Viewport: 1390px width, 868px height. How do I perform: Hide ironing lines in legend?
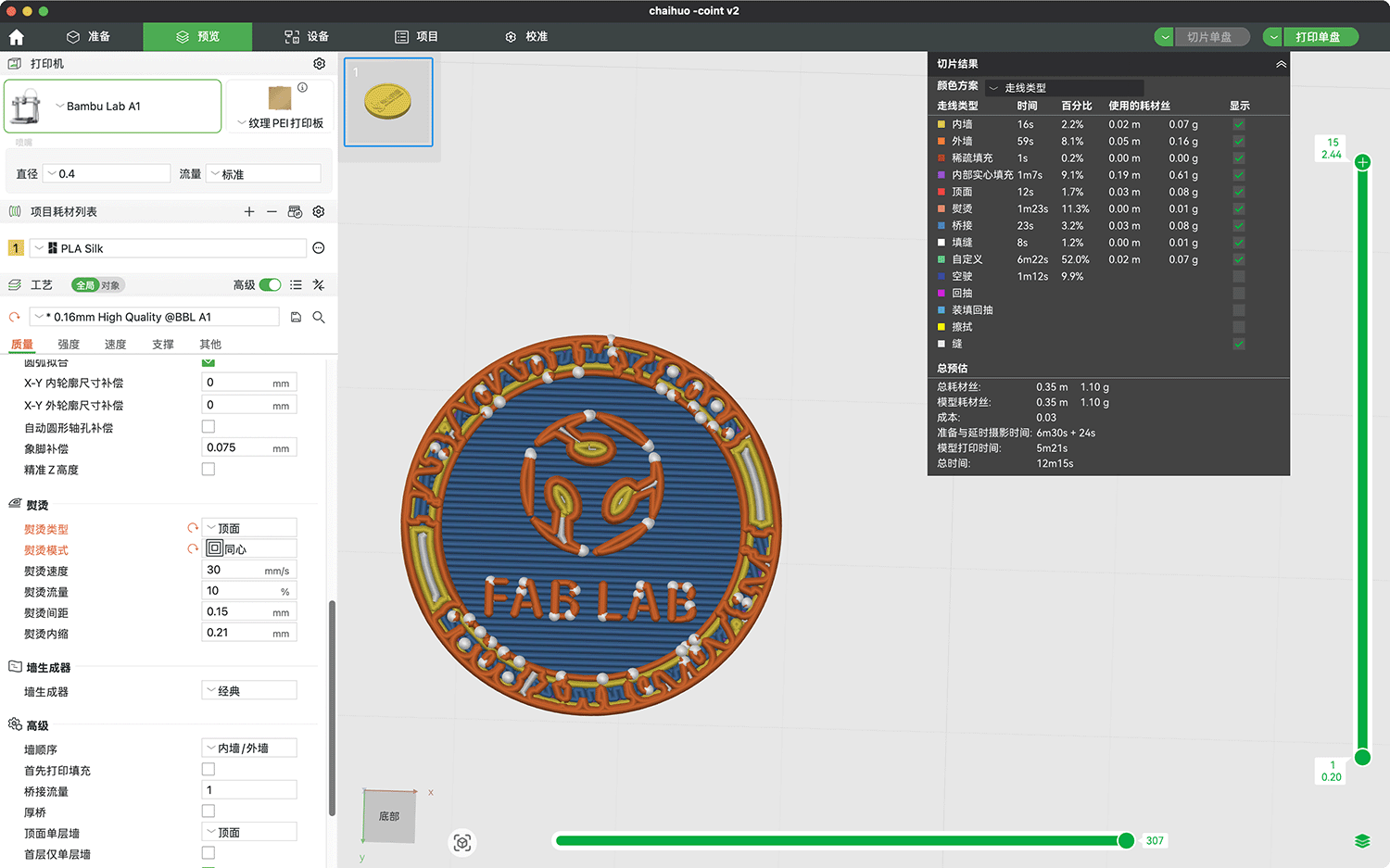click(x=1239, y=208)
